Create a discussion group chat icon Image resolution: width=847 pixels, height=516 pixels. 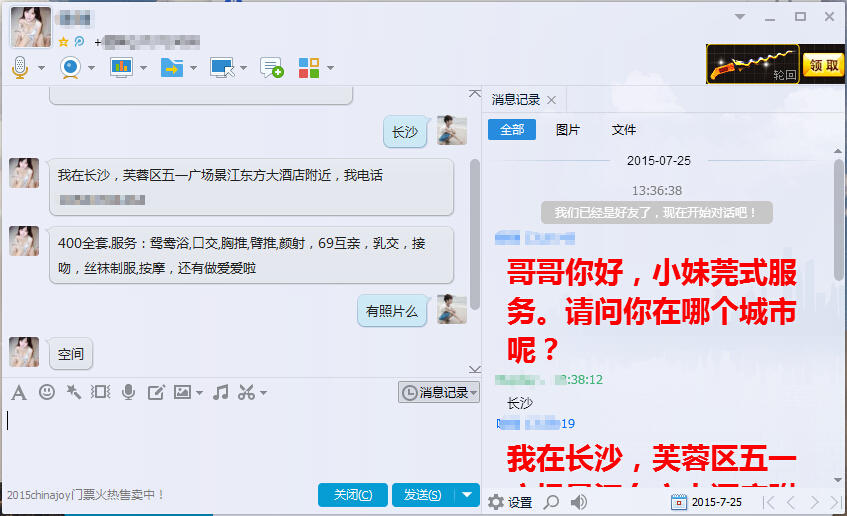click(x=271, y=68)
